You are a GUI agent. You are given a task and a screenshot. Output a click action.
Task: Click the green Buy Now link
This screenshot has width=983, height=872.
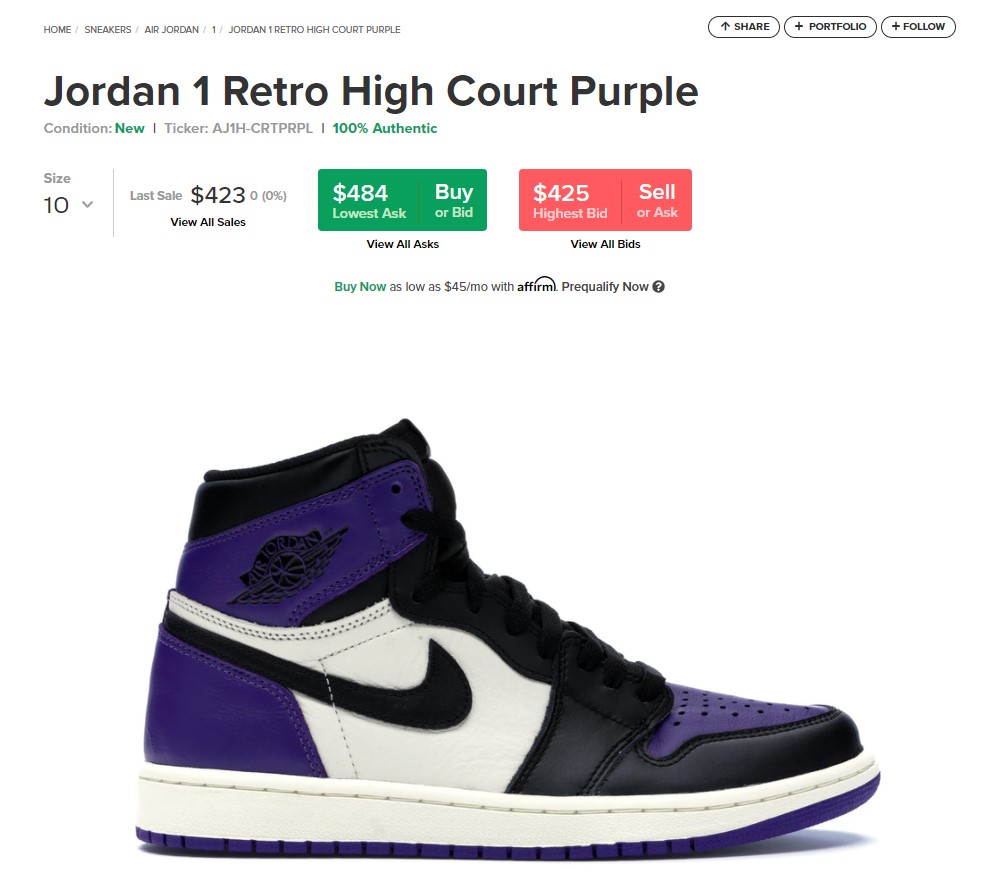coord(360,286)
